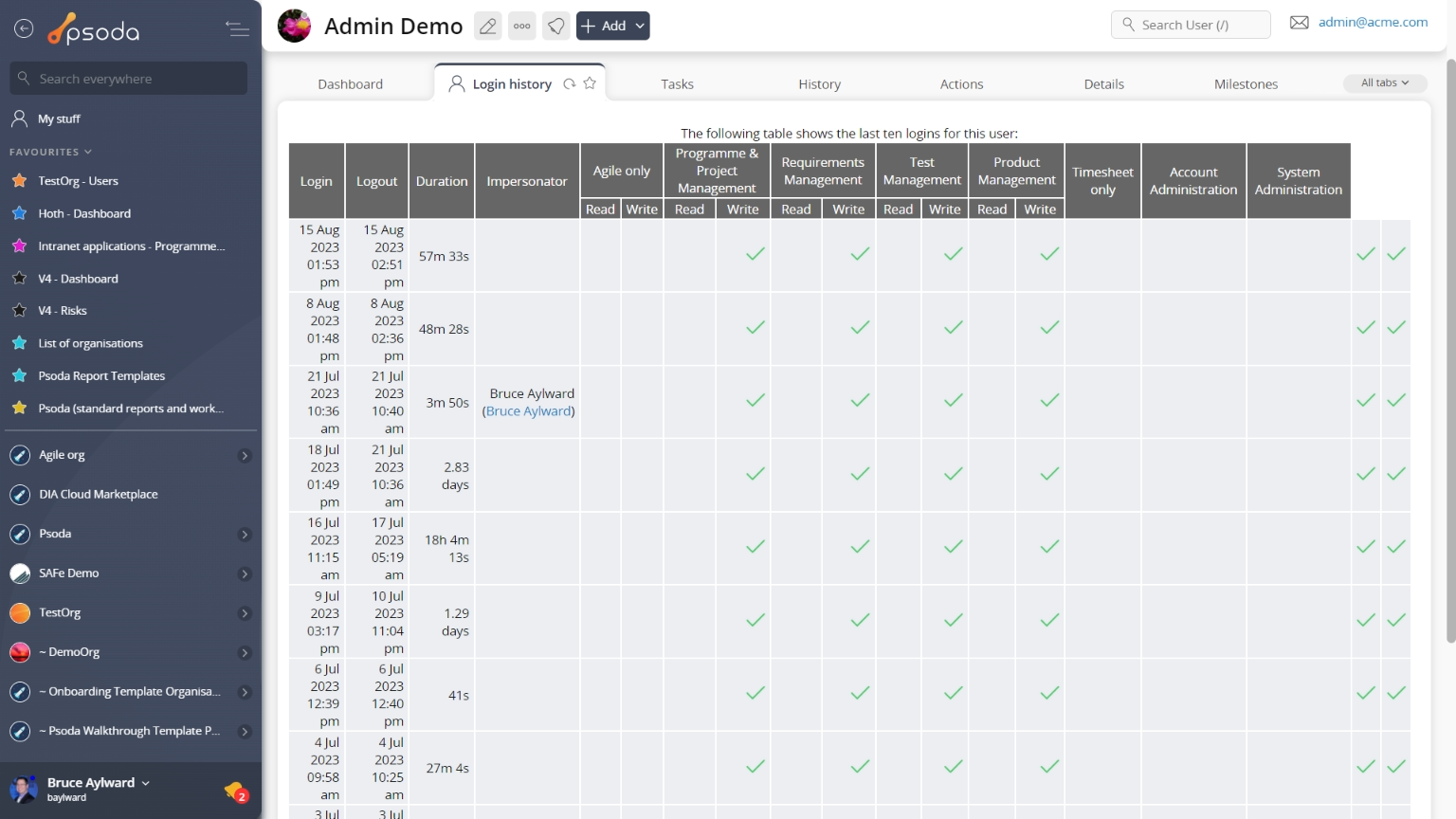Open TestOrg - Users favourite
1456x819 pixels.
click(x=78, y=181)
